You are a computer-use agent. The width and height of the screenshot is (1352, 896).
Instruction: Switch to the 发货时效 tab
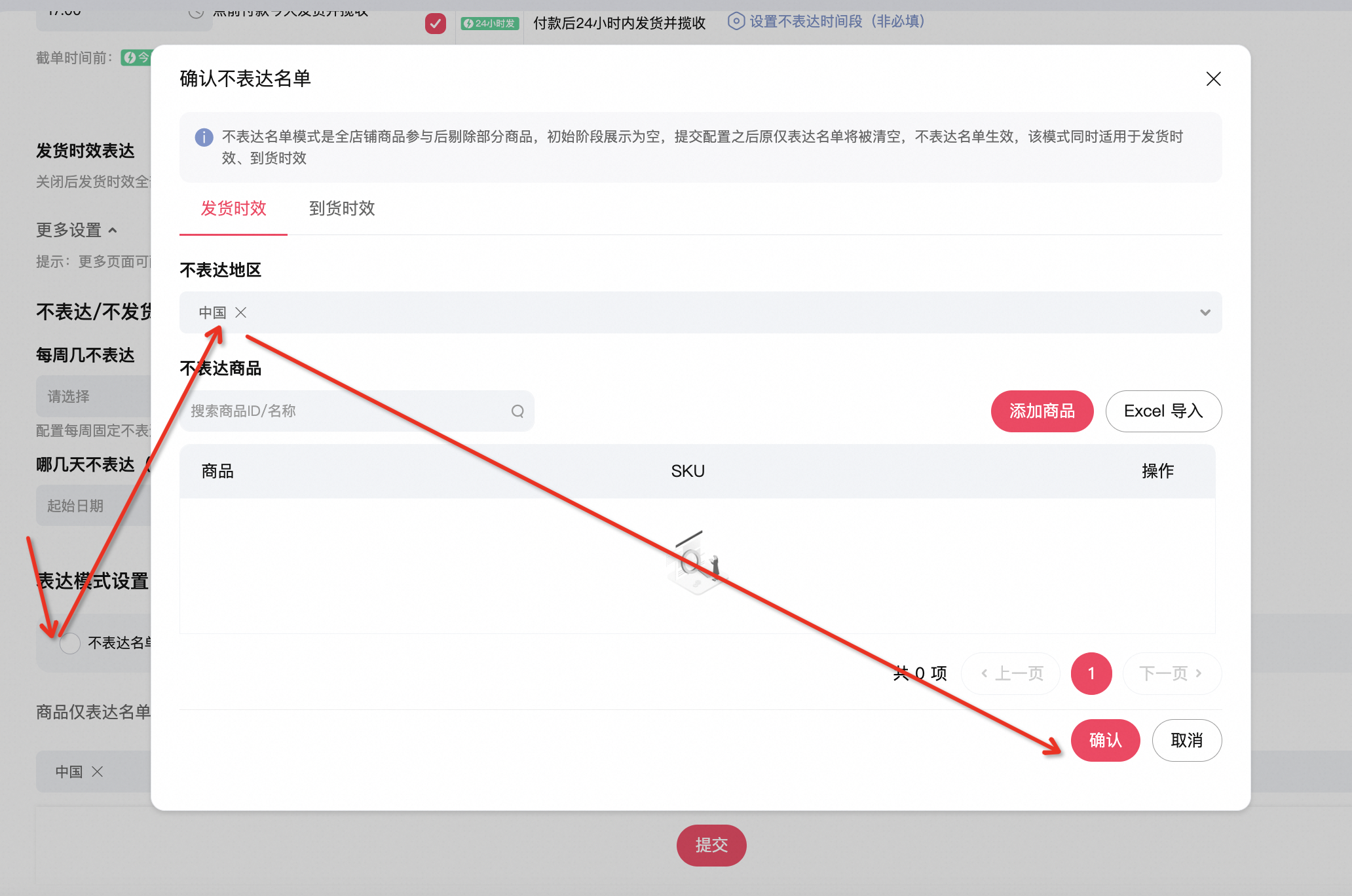(233, 208)
